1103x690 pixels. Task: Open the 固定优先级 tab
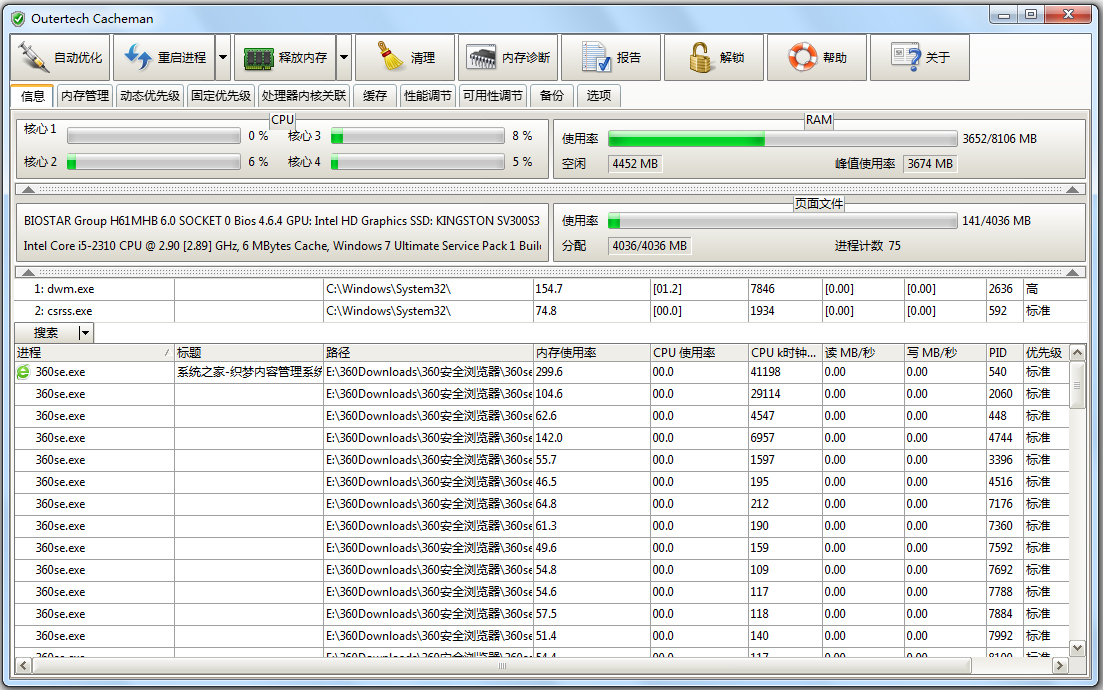coord(221,96)
